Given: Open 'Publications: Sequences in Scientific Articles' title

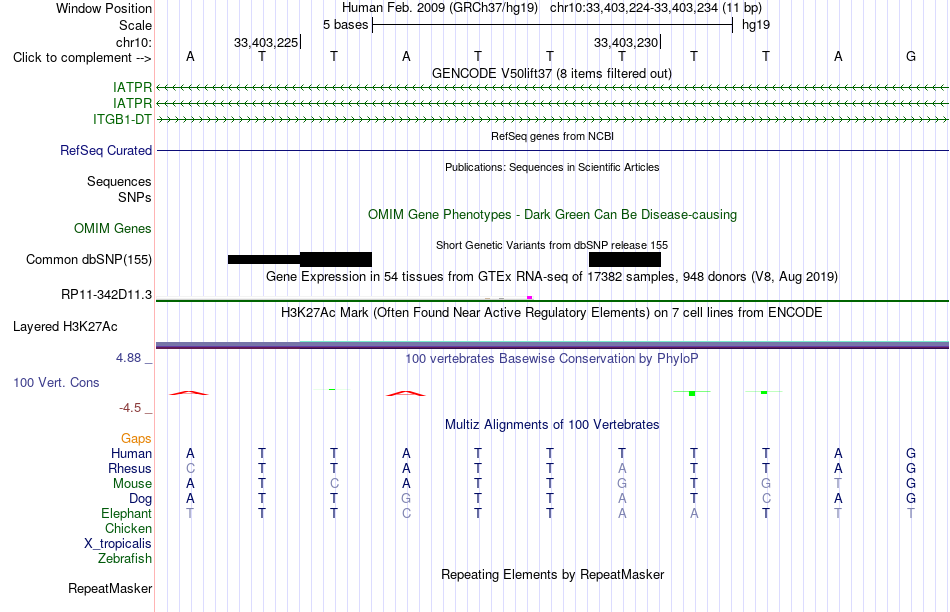Looking at the screenshot, I should click(552, 167).
